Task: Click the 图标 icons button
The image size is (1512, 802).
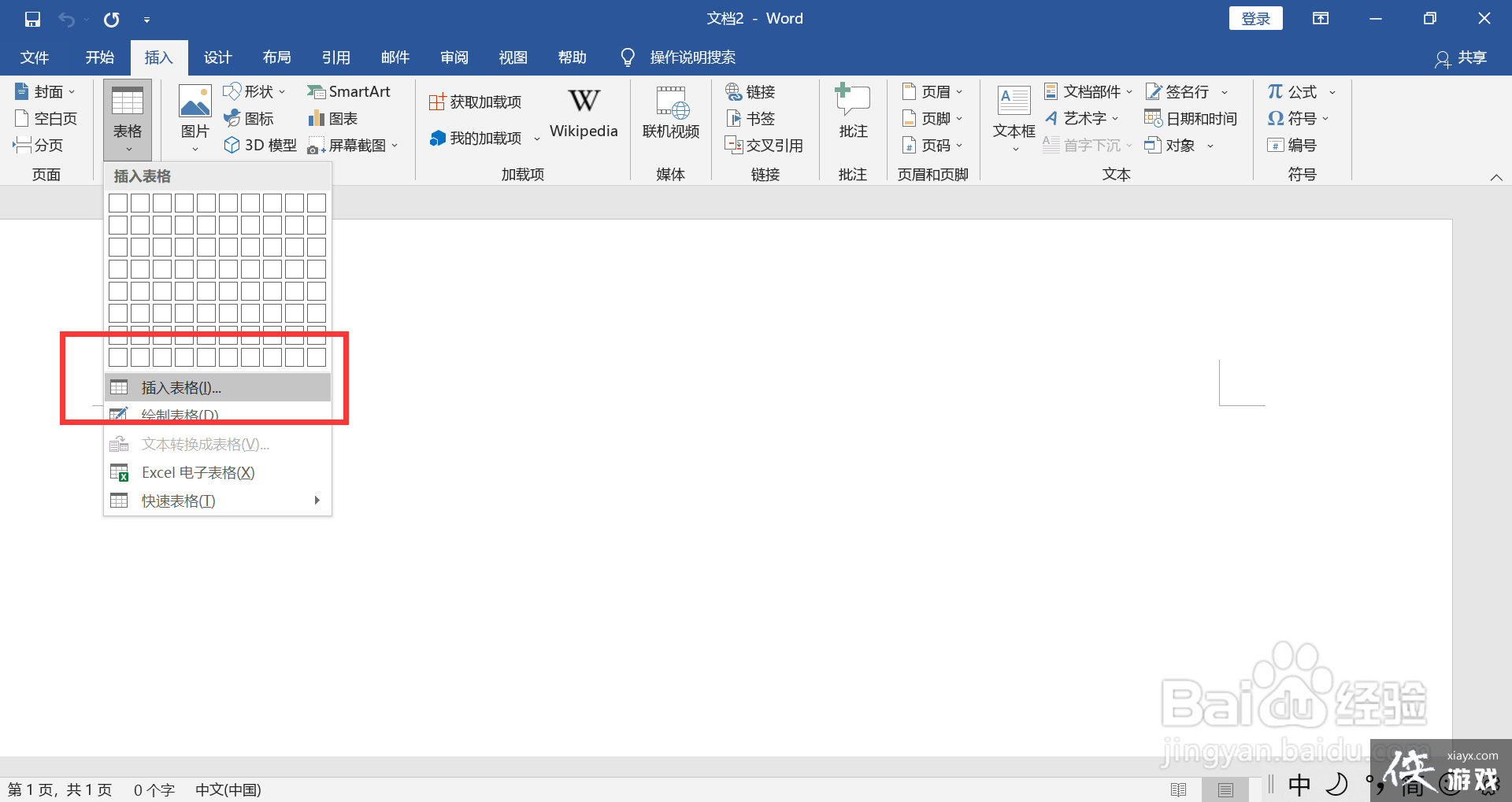Action: pyautogui.click(x=249, y=119)
